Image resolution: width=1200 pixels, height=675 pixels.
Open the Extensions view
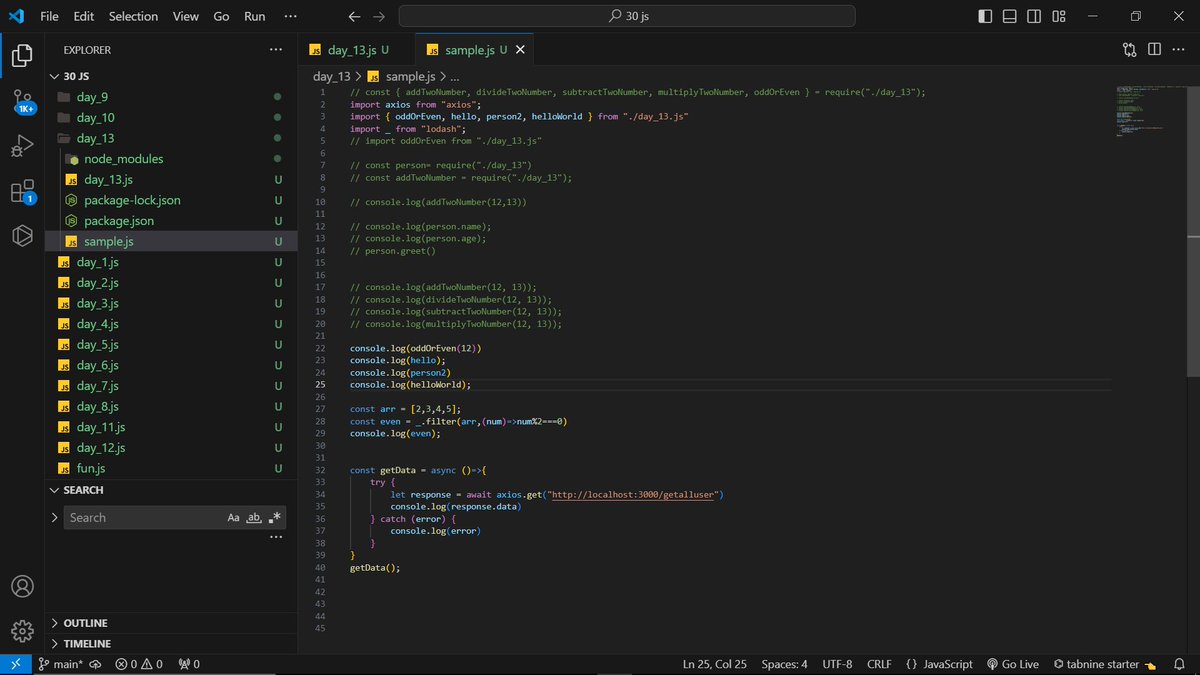point(21,191)
